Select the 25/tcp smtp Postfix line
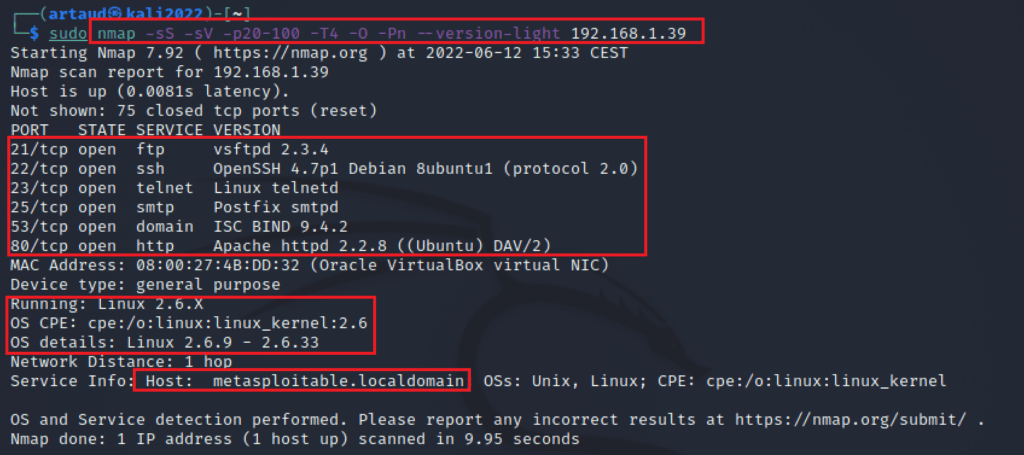 173,208
